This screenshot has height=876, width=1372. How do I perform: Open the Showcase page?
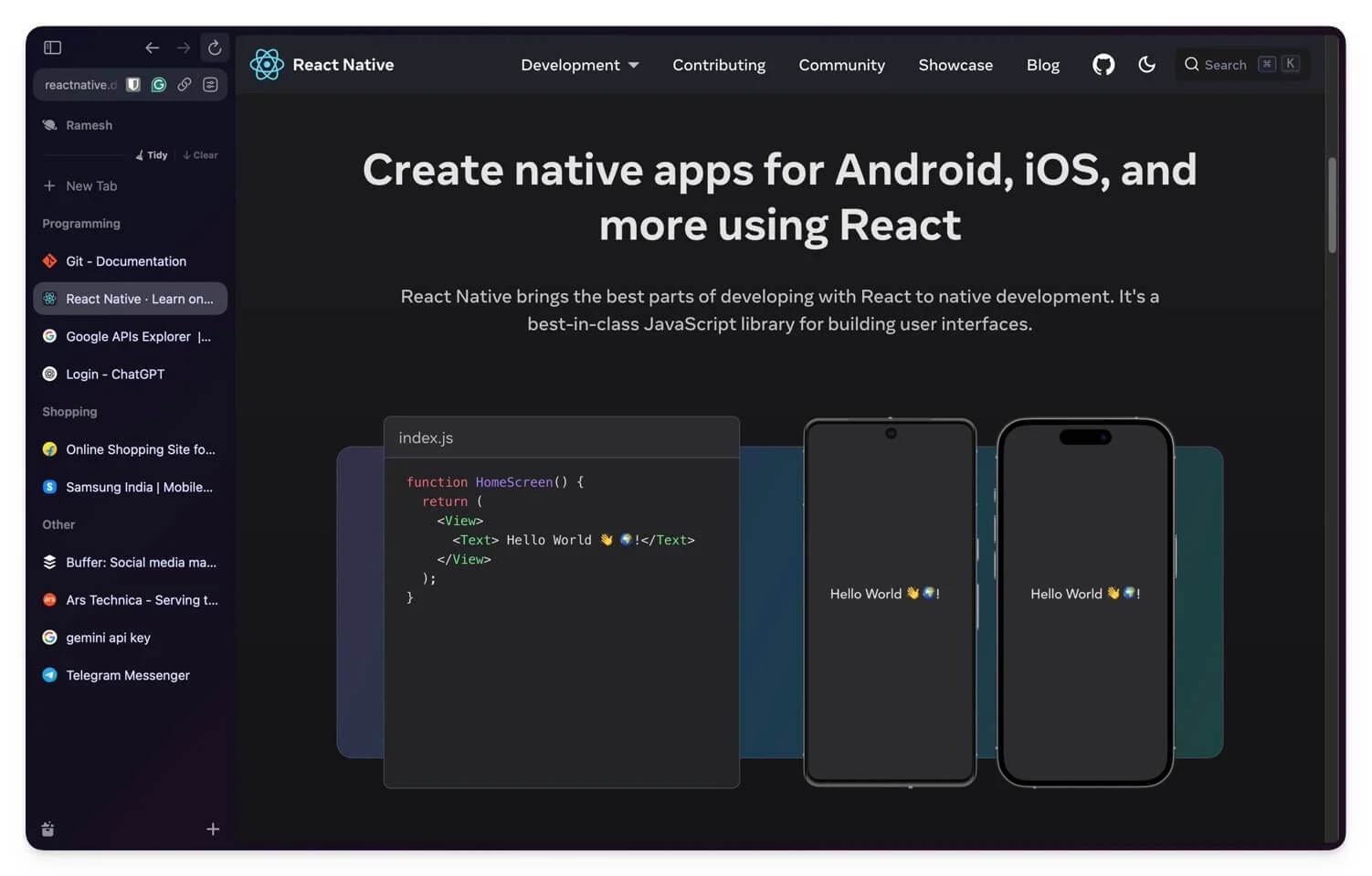click(x=955, y=65)
